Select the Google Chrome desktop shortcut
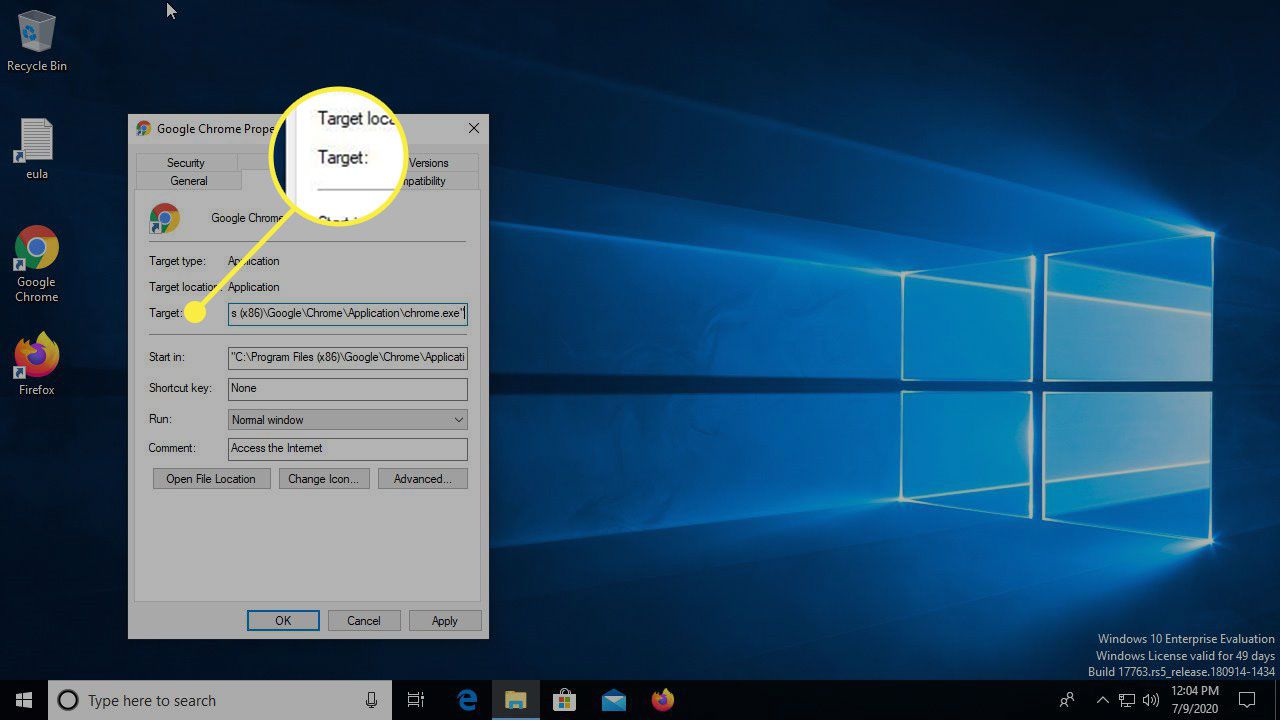The width and height of the screenshot is (1280, 720). (x=37, y=264)
